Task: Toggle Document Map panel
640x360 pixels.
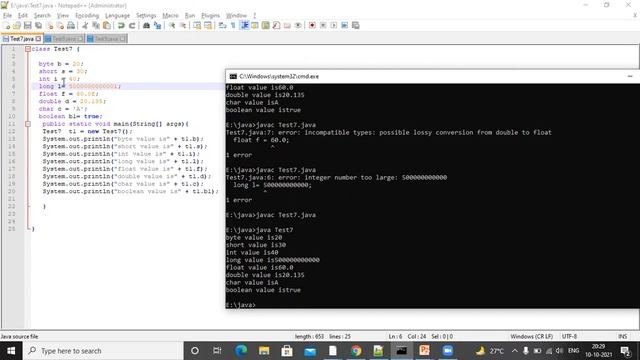Action: pyautogui.click(x=266, y=25)
